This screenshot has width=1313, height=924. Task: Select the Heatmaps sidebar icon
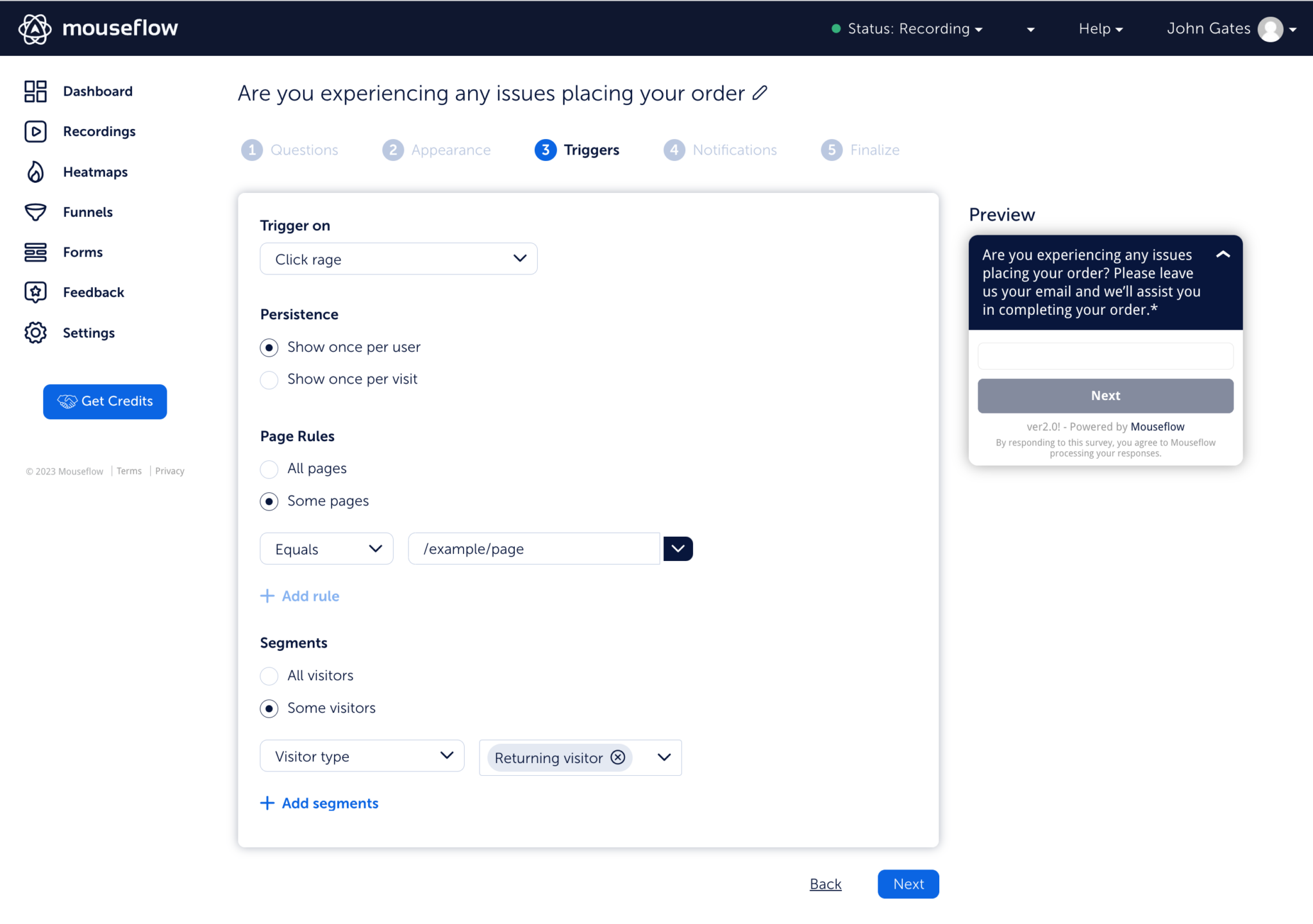pyautogui.click(x=35, y=171)
